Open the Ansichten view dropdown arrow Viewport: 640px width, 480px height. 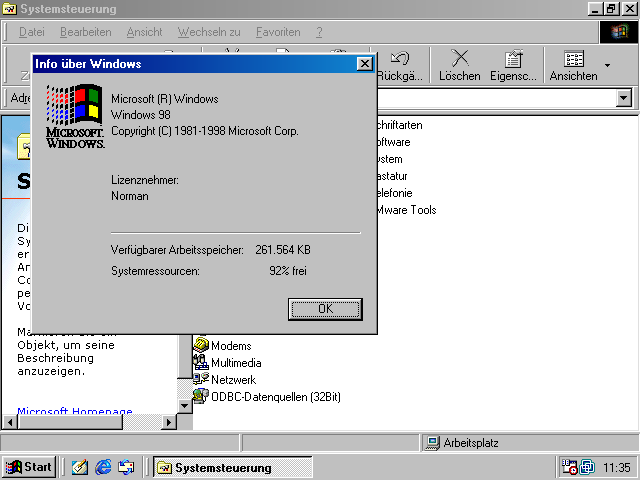coord(608,66)
